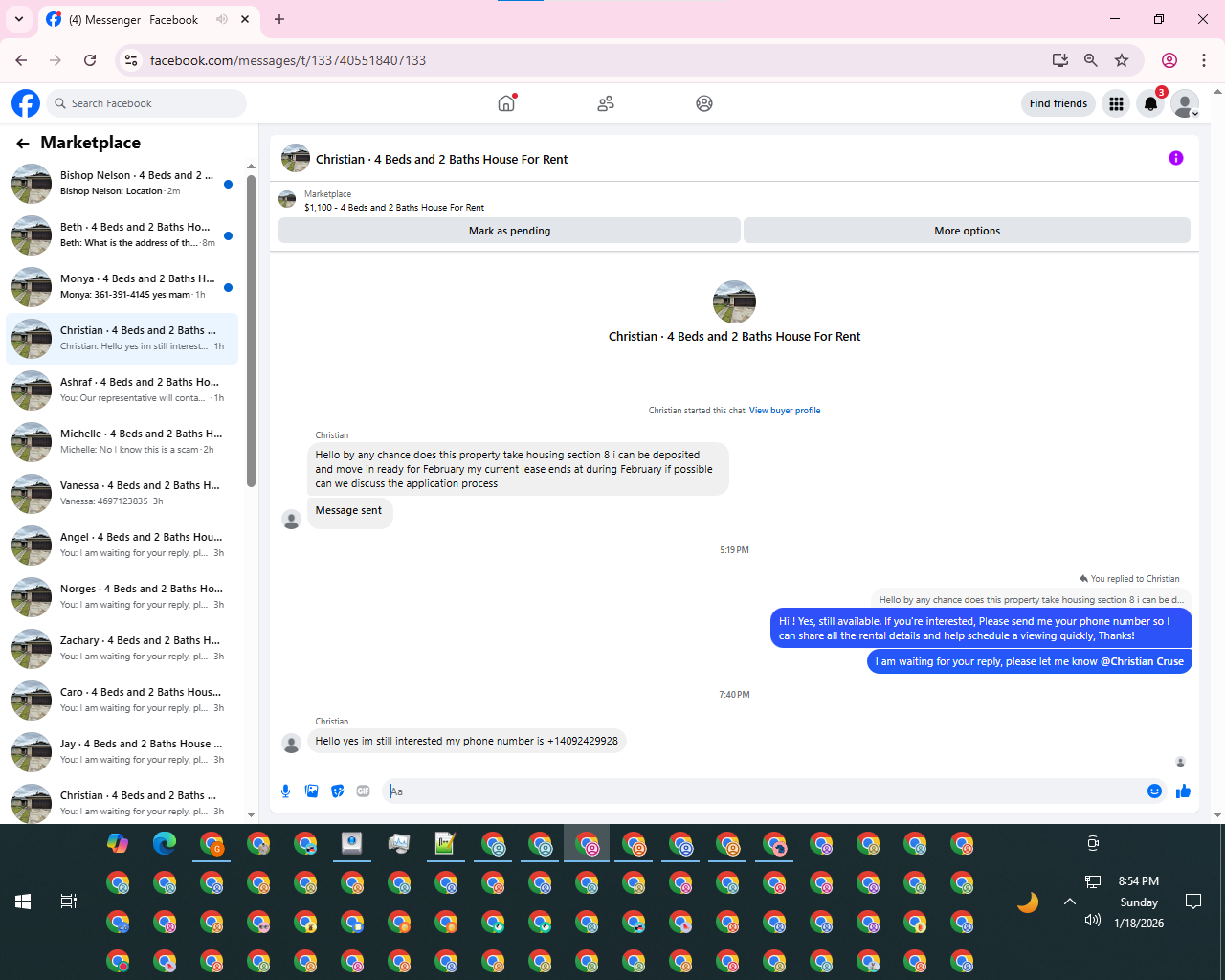Screen dimensions: 1225x980
Task: Open the Ashraf conversation
Action: pos(122,390)
